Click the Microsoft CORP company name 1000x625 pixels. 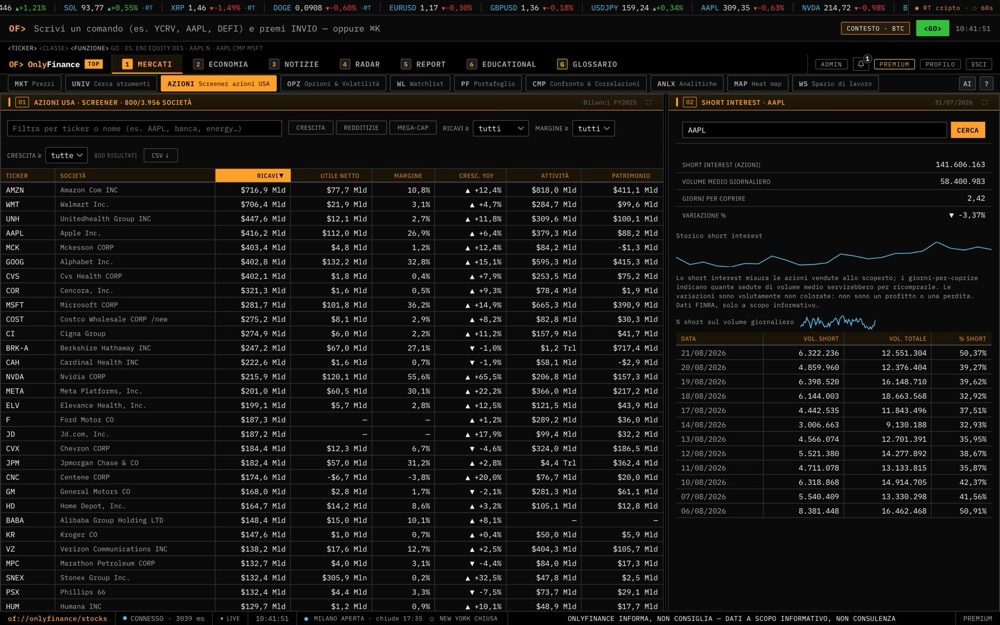(89, 305)
